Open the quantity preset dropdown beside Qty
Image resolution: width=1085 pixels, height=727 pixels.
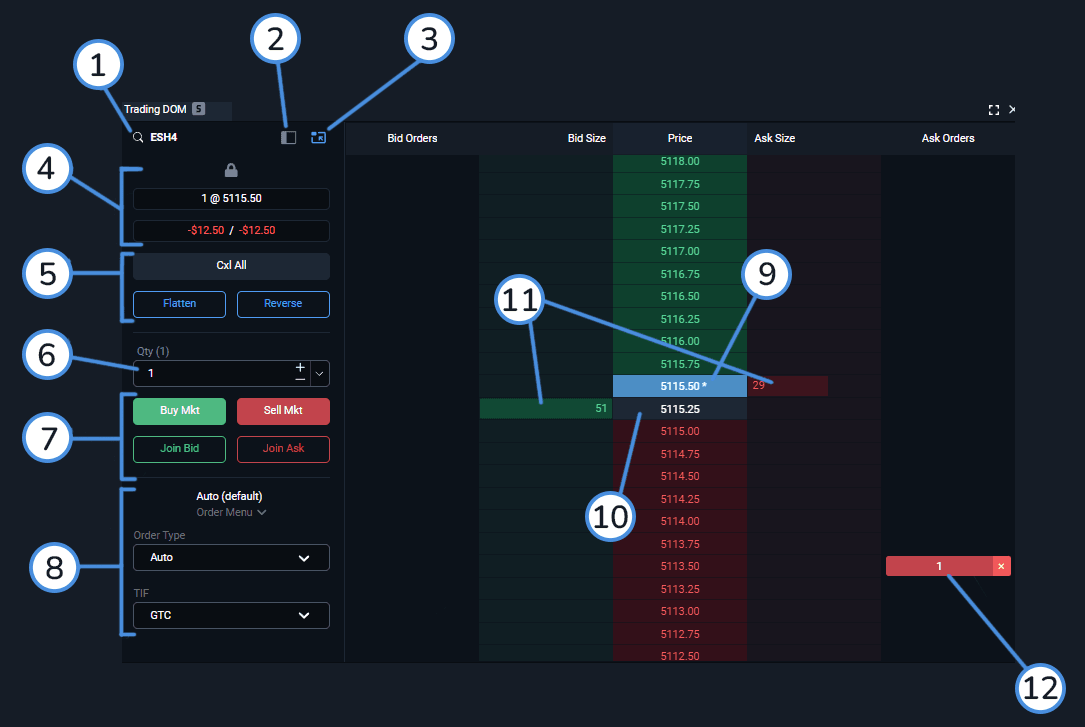[319, 373]
